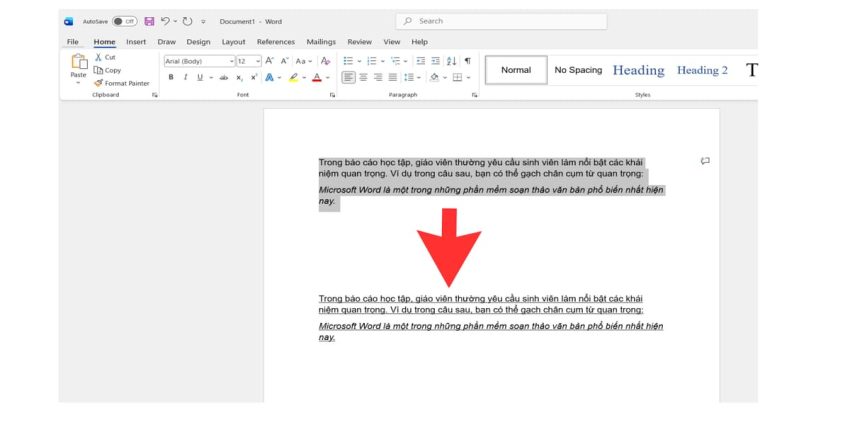Open the Help tab

[419, 42]
